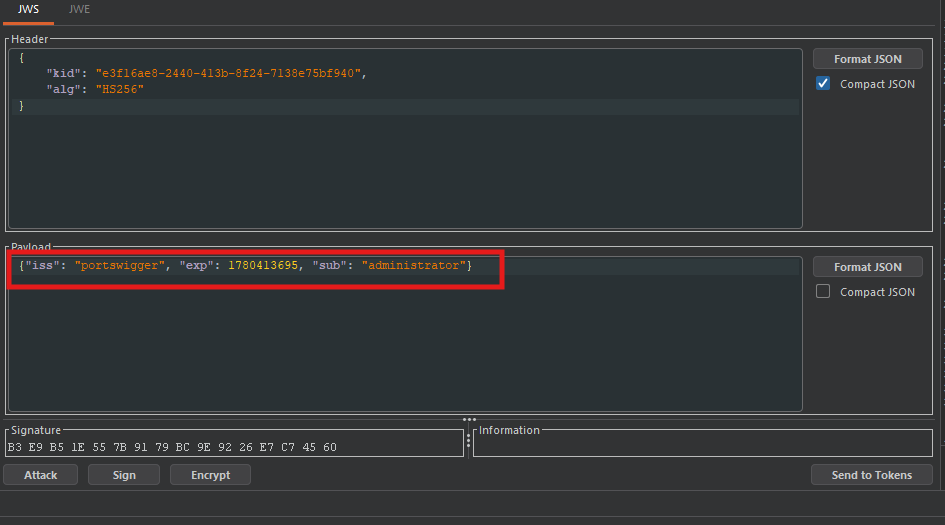
Task: Switch to the JWS tab
Action: point(28,10)
